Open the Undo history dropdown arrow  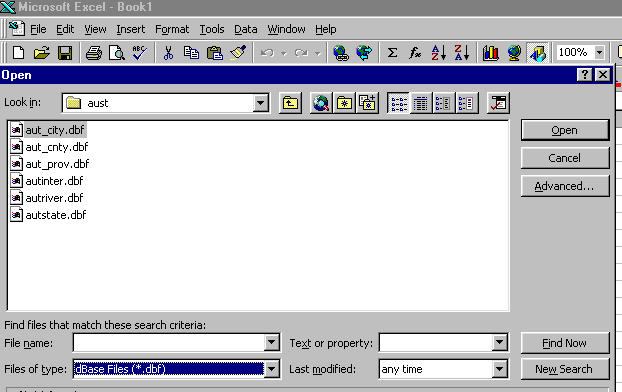tap(284, 53)
